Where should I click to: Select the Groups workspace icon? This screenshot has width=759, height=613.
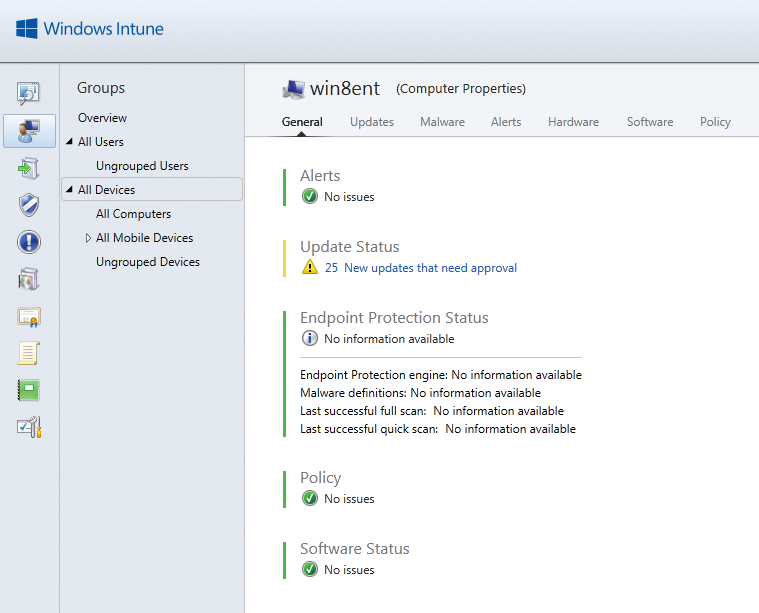coord(29,131)
